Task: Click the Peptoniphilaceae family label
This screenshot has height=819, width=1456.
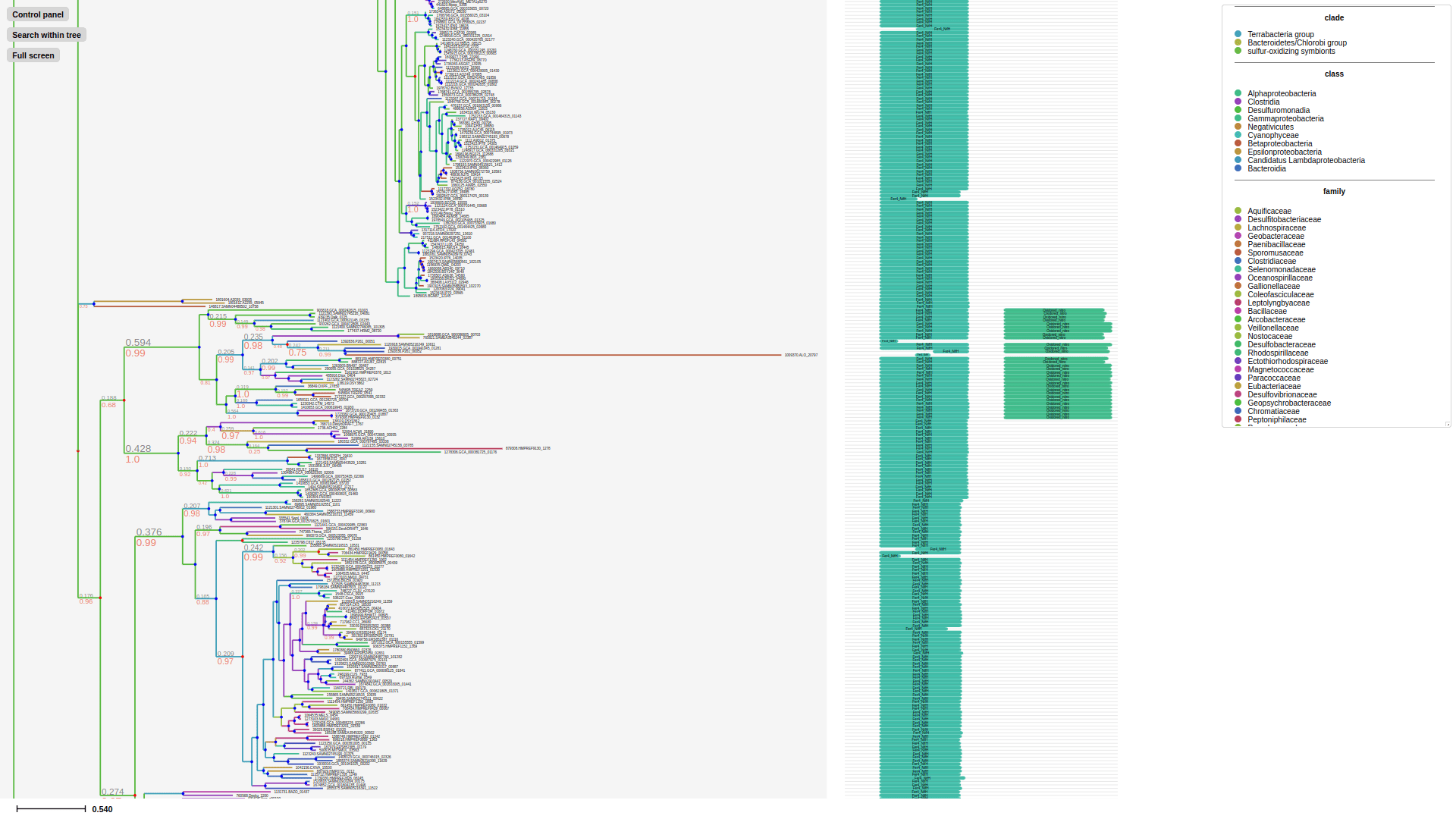Action: [1277, 419]
